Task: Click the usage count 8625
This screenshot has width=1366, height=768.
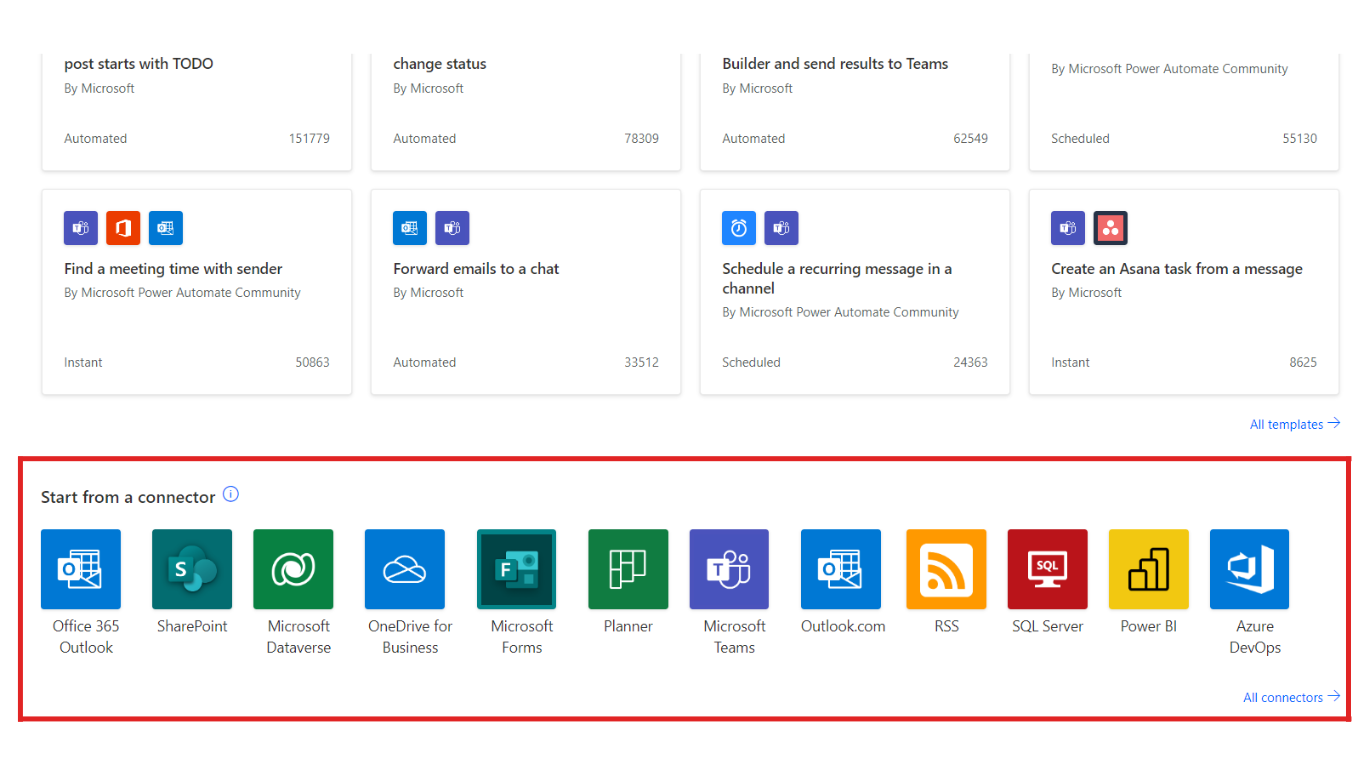Action: tap(1303, 362)
